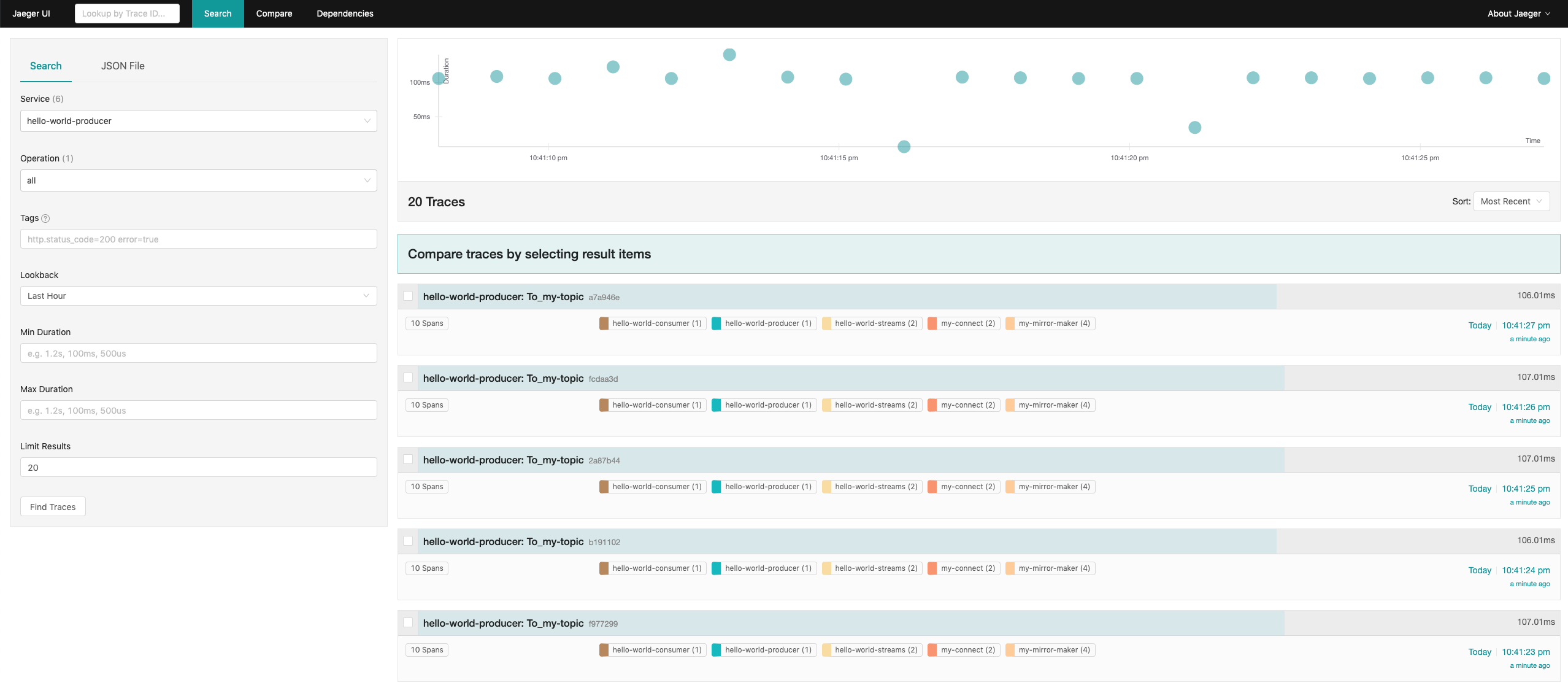Open trace a7a946e title link
The height and width of the screenshot is (685, 1568).
[x=503, y=296]
